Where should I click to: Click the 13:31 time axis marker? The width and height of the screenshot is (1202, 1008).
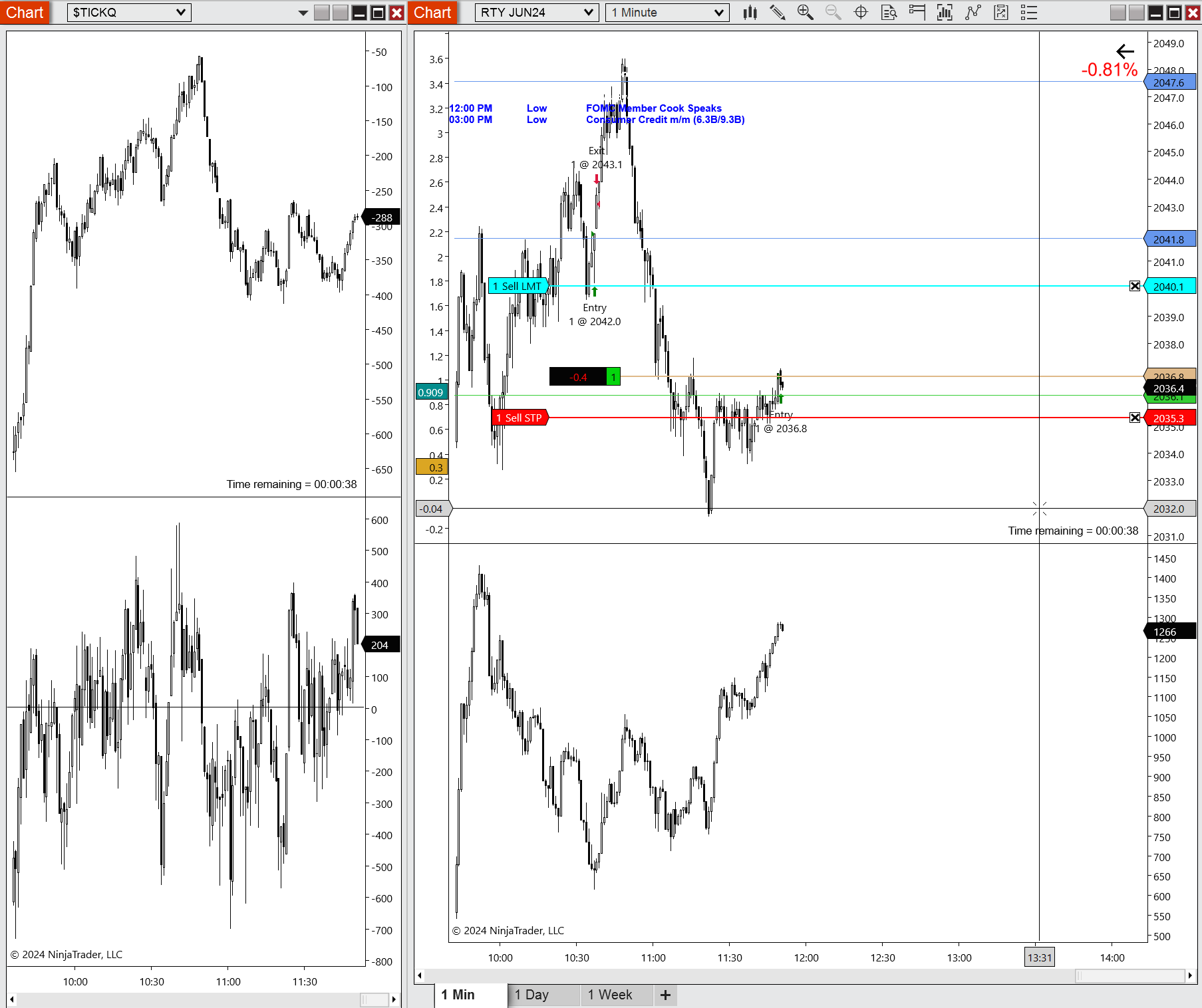[x=1039, y=957]
